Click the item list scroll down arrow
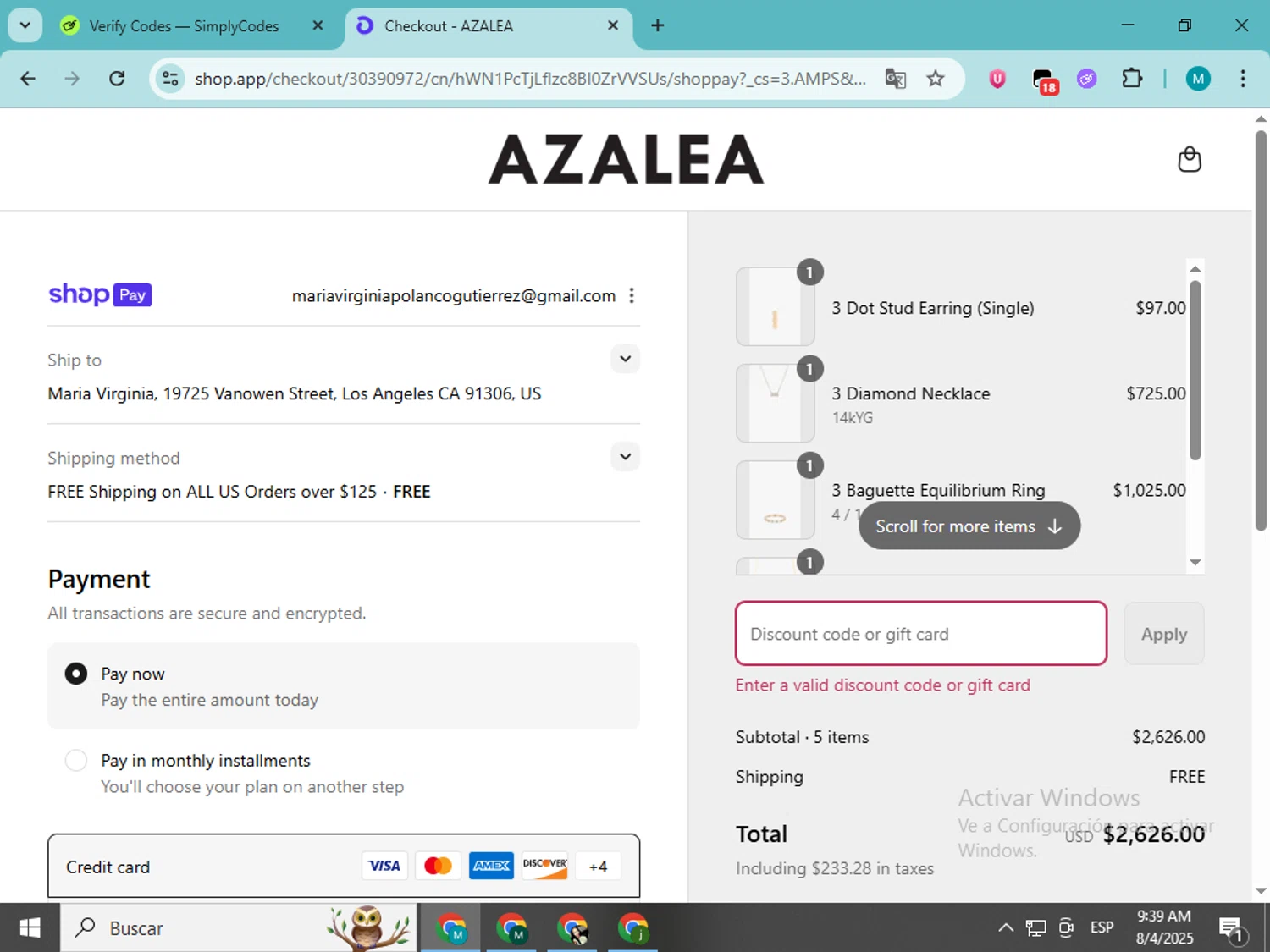1270x952 pixels. [x=1195, y=562]
